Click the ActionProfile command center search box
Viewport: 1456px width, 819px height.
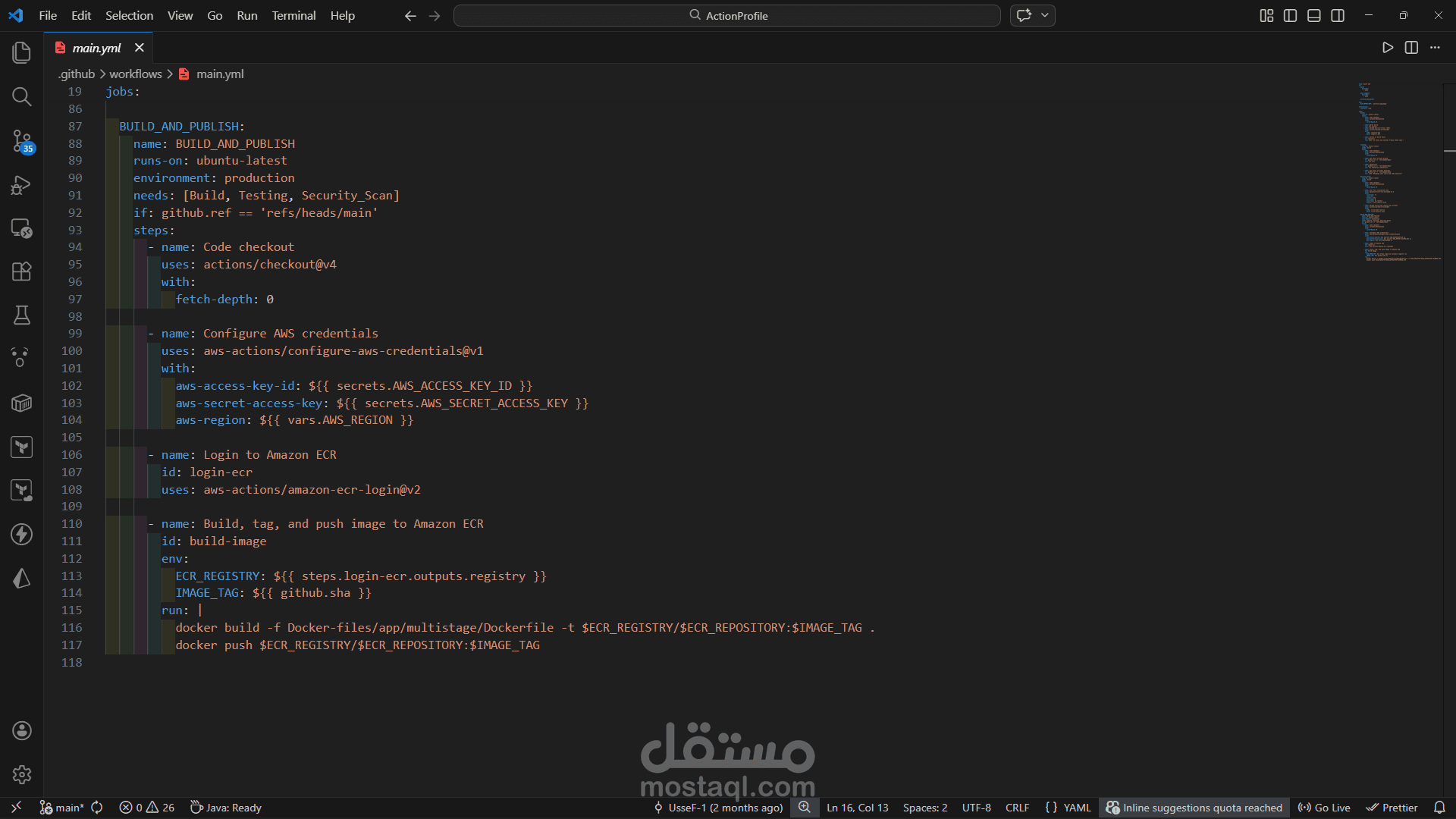[726, 15]
